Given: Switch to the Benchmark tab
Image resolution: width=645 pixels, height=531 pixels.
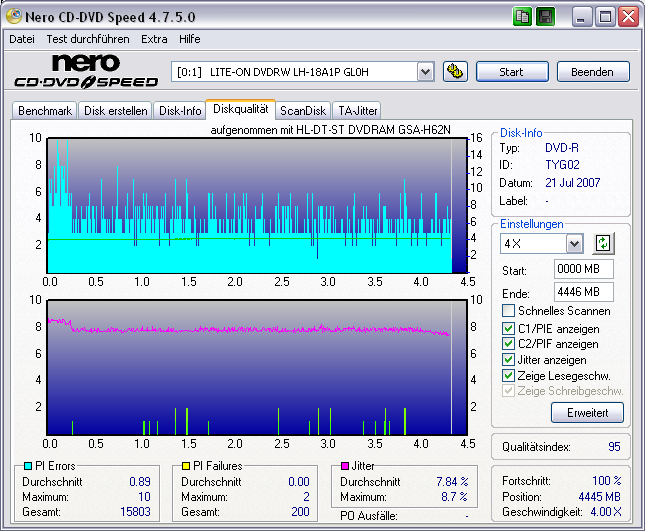Looking at the screenshot, I should tap(45, 111).
